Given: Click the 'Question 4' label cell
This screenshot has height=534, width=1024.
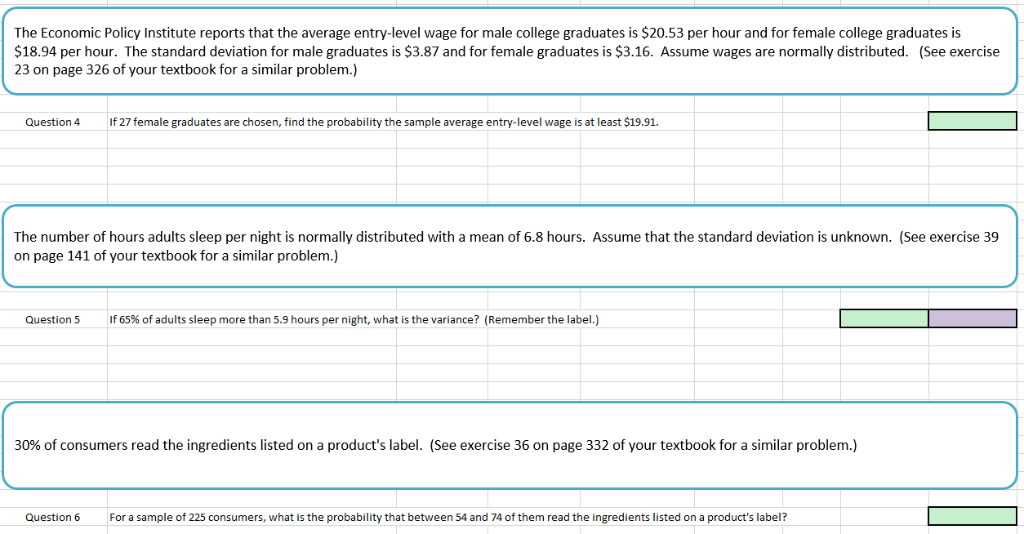Looking at the screenshot, I should click(53, 122).
